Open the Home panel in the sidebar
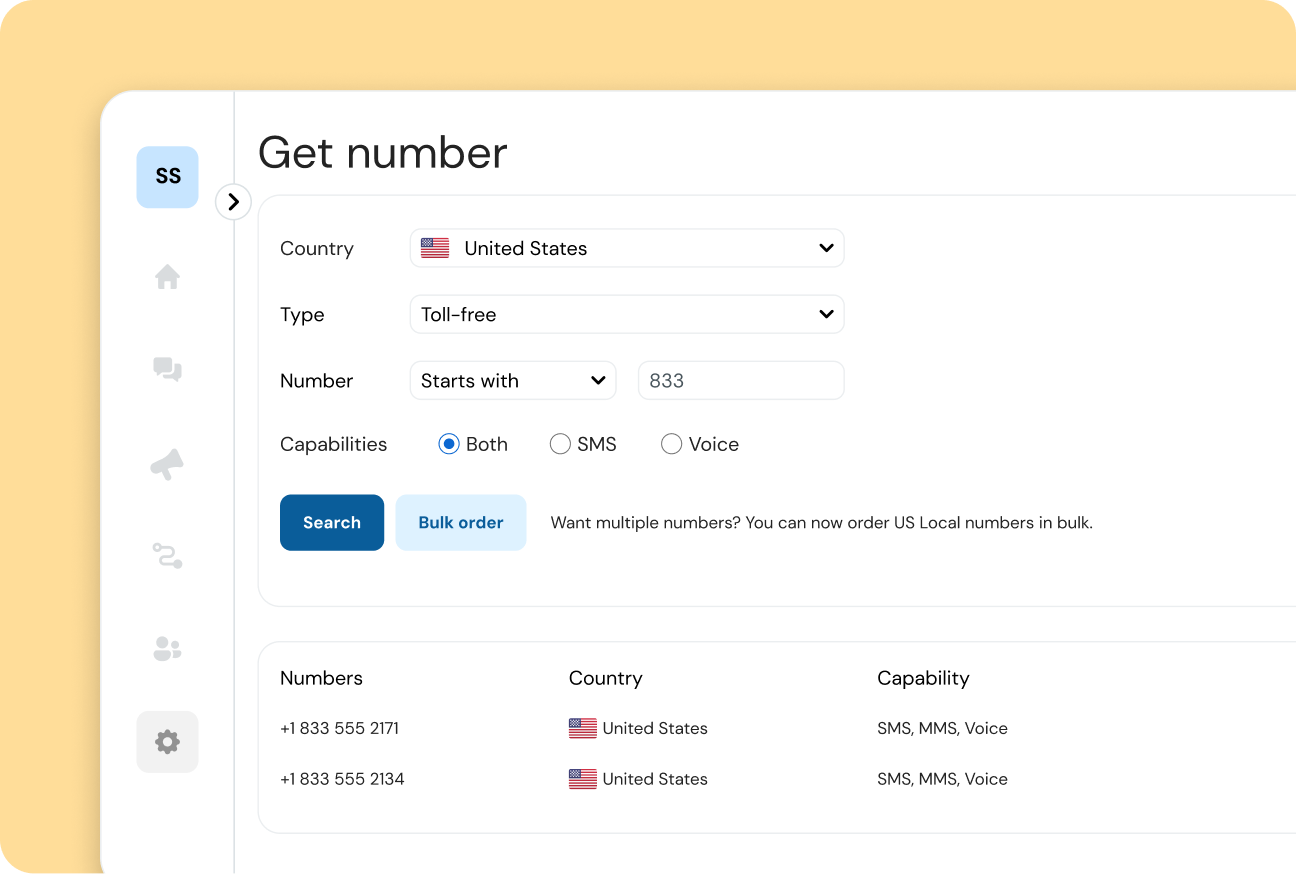Viewport: 1296px width, 874px height. click(x=167, y=277)
